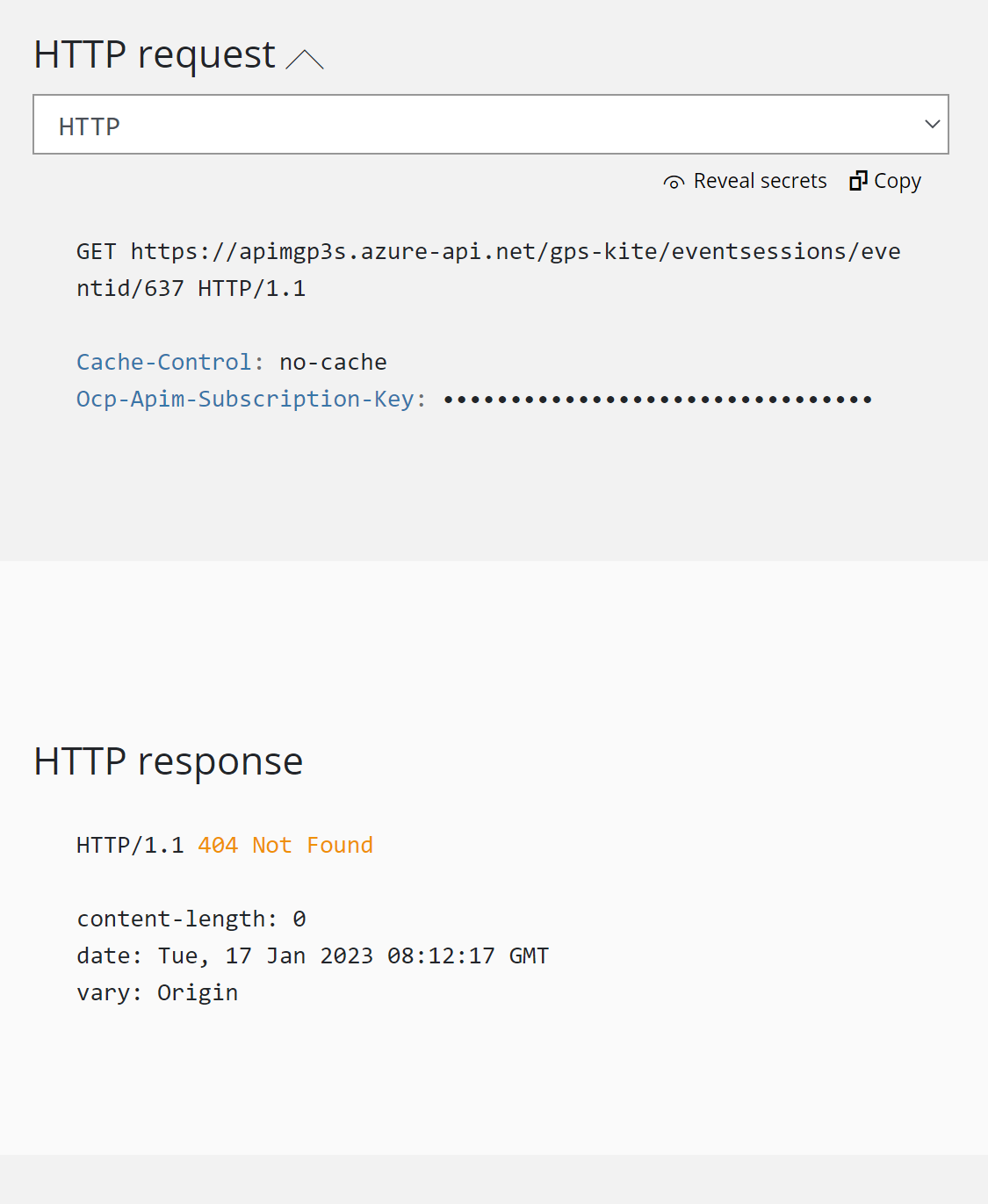Click the dotted subscription key value row

658,399
